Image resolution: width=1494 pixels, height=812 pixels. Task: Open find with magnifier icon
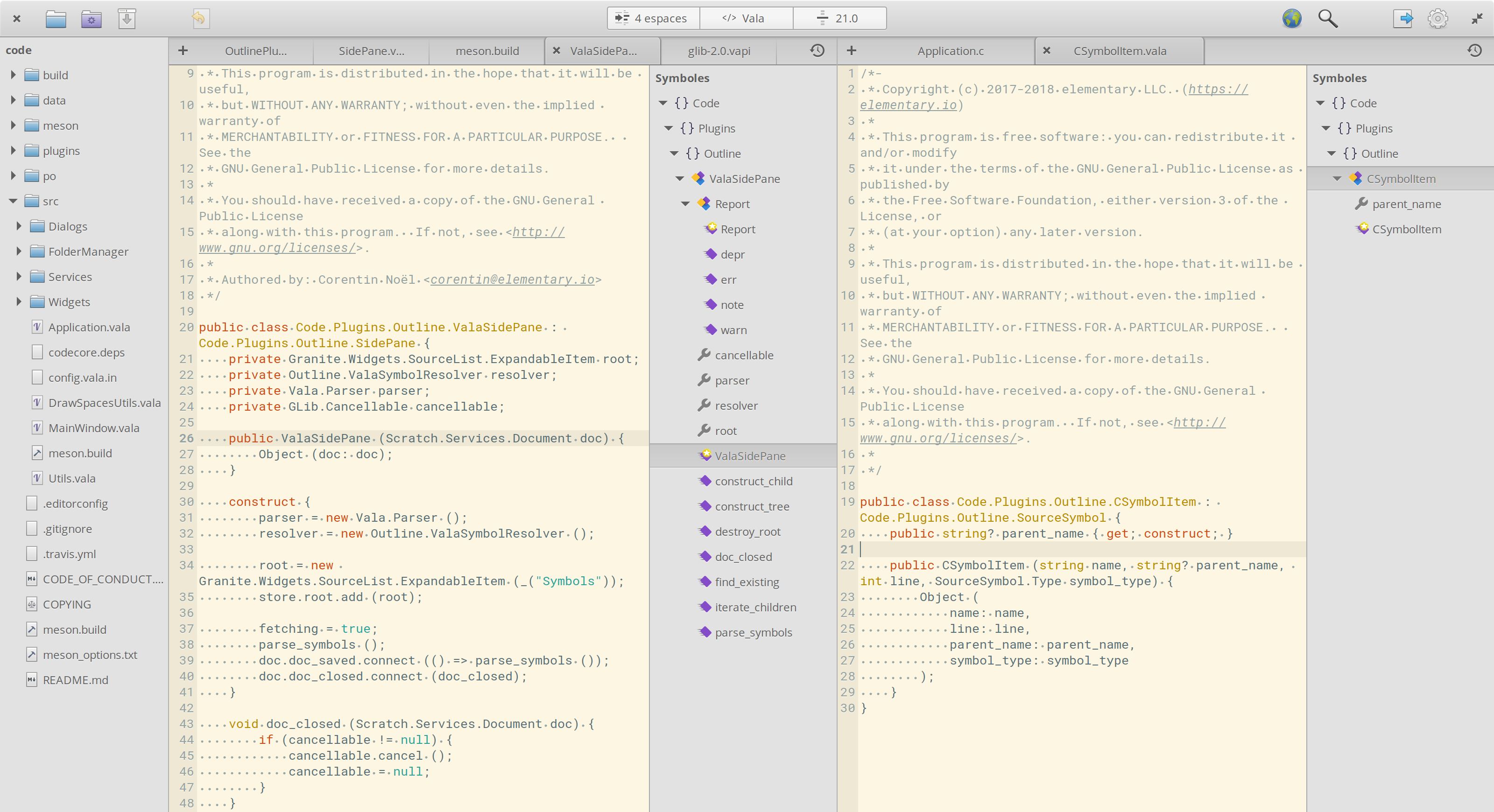pos(1327,19)
